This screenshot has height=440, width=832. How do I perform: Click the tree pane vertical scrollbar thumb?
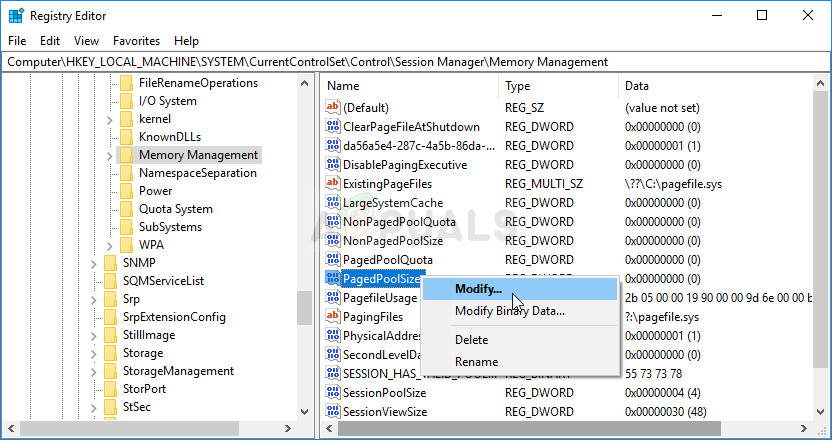[305, 308]
